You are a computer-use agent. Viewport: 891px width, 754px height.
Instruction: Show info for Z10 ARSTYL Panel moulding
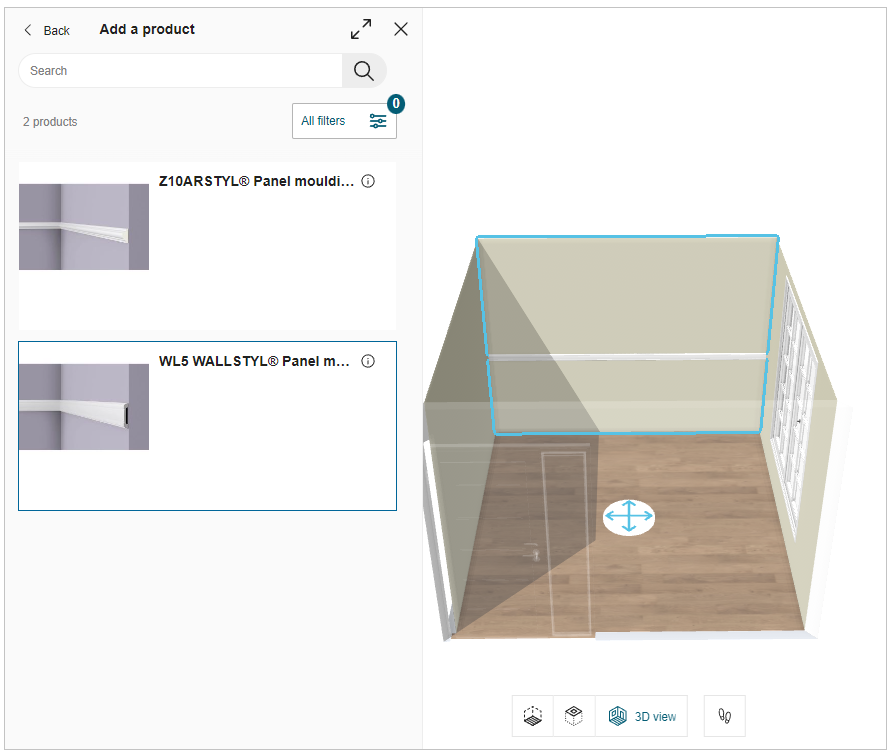(x=368, y=181)
